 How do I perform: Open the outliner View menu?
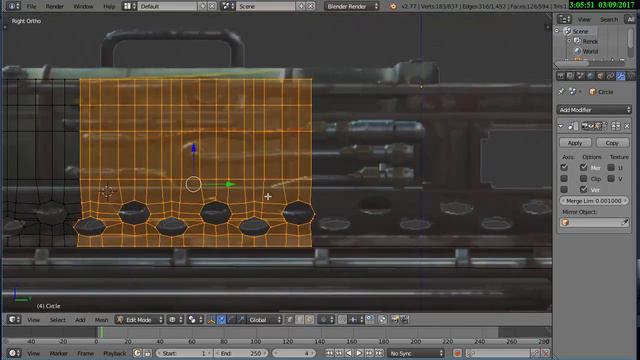pyautogui.click(x=584, y=20)
